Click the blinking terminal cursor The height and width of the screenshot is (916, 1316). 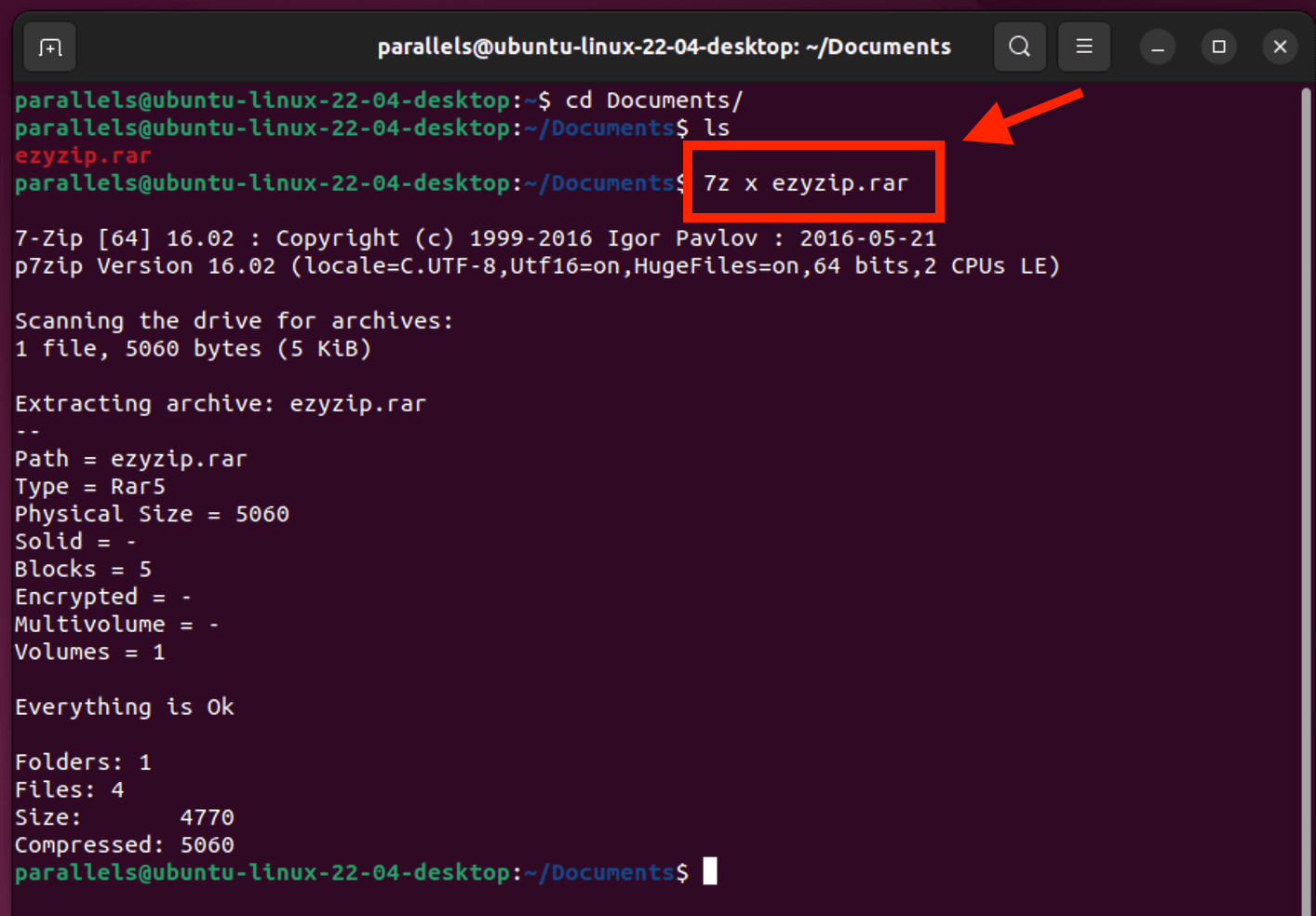(x=711, y=870)
